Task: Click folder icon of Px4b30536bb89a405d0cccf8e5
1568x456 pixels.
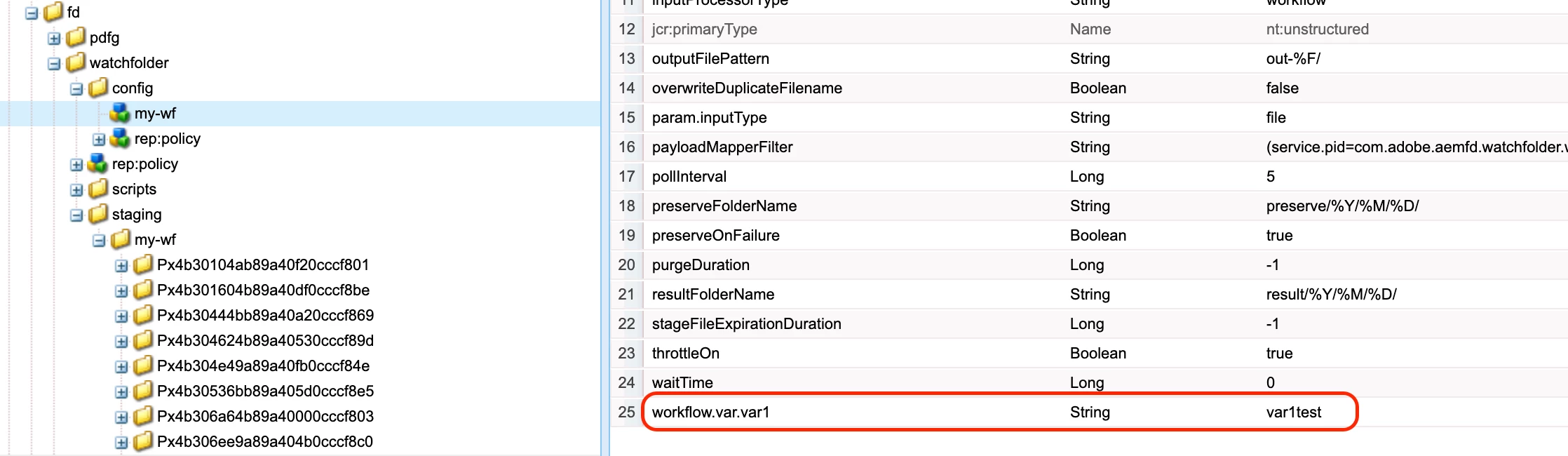Action: pos(143,391)
